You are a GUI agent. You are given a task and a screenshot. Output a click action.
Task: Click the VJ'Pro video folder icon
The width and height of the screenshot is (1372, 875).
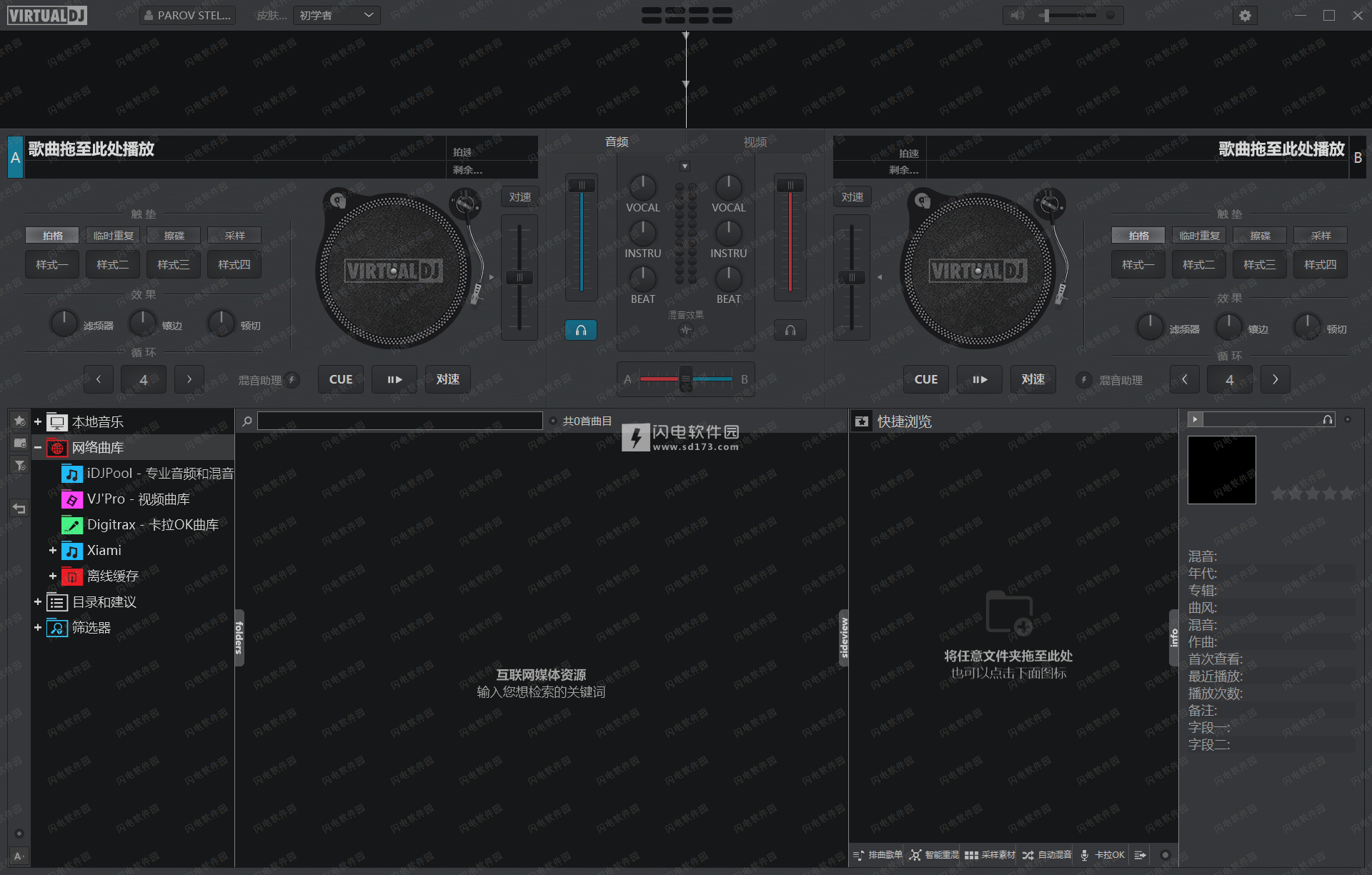click(72, 499)
